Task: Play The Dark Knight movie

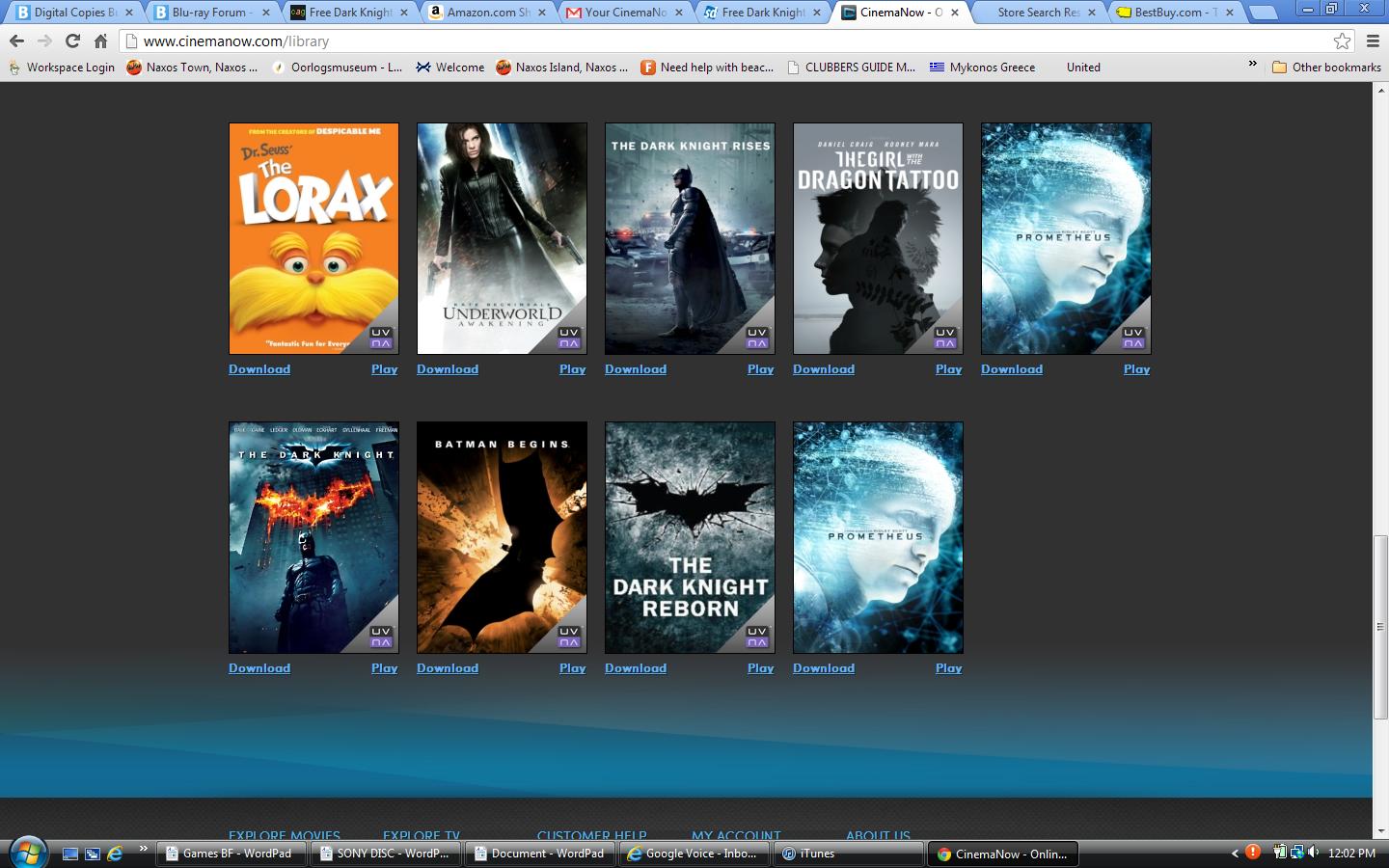Action: pos(385,668)
